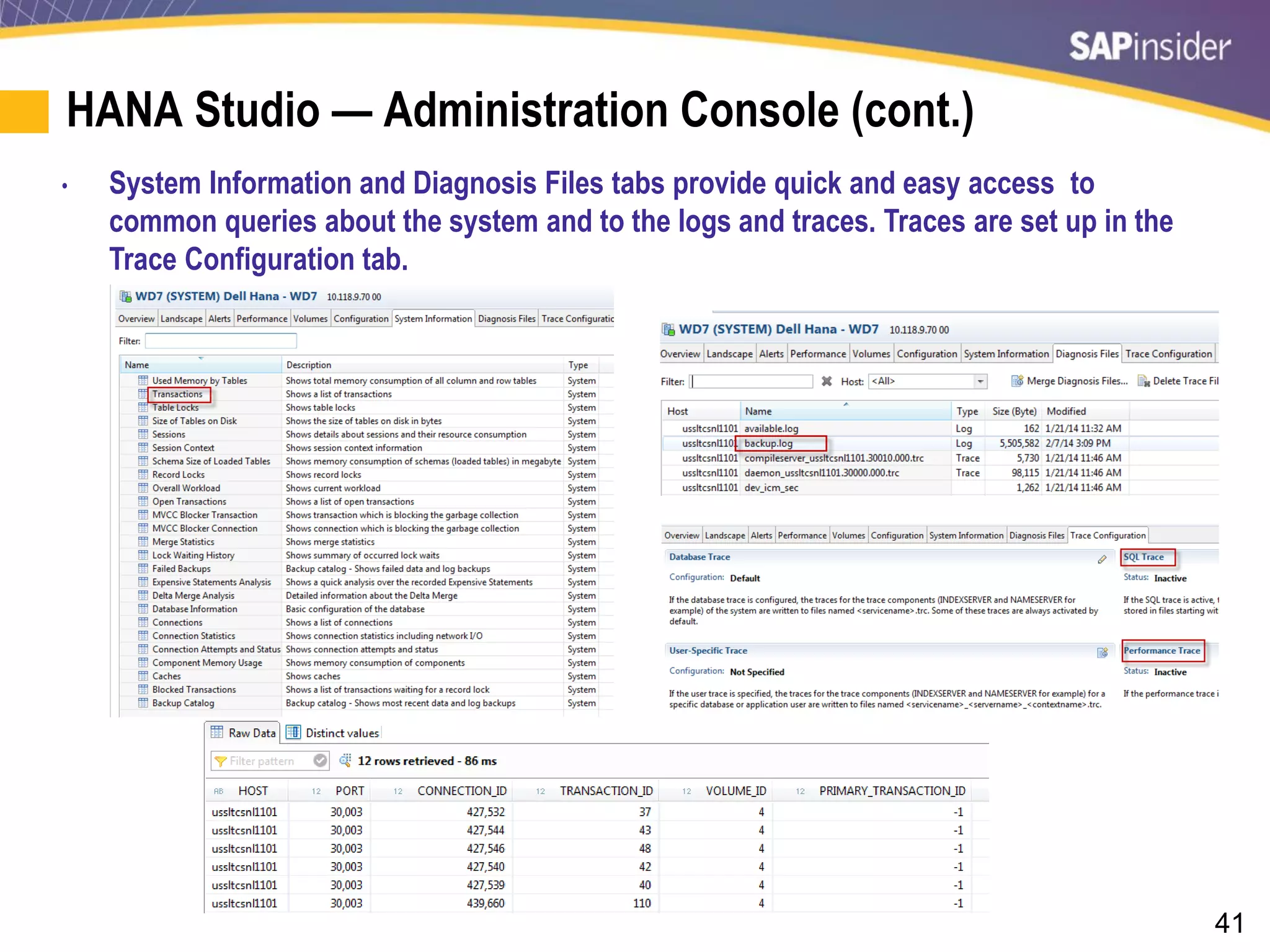Screen dimensions: 1270x952
Task: Click Merge Diagnosis Files... button
Action: click(x=1070, y=381)
